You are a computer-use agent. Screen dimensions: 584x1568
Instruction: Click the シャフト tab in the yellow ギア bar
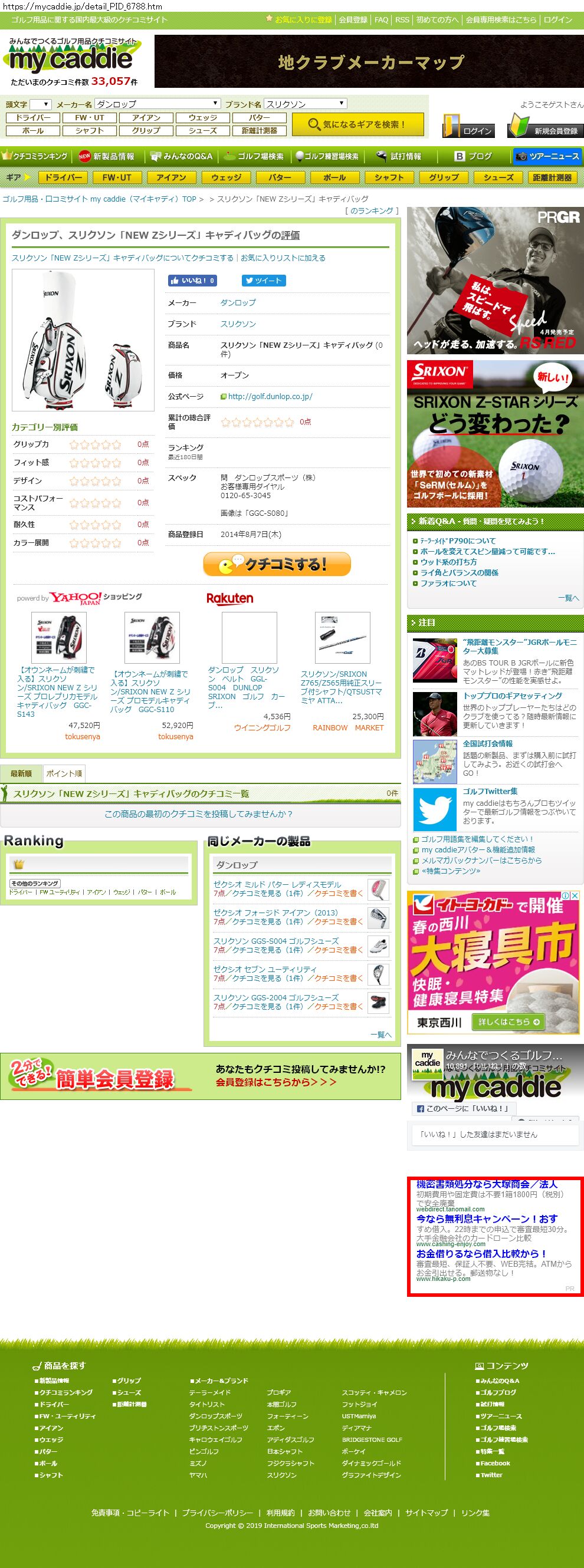pos(389,177)
